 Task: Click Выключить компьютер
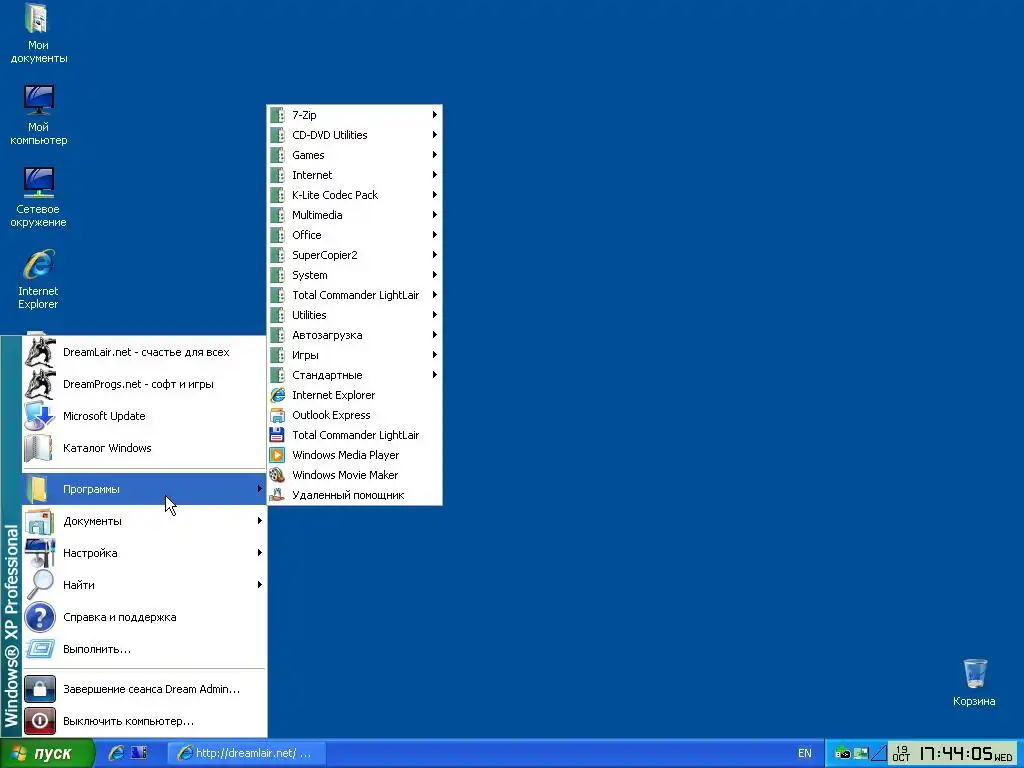(144, 721)
